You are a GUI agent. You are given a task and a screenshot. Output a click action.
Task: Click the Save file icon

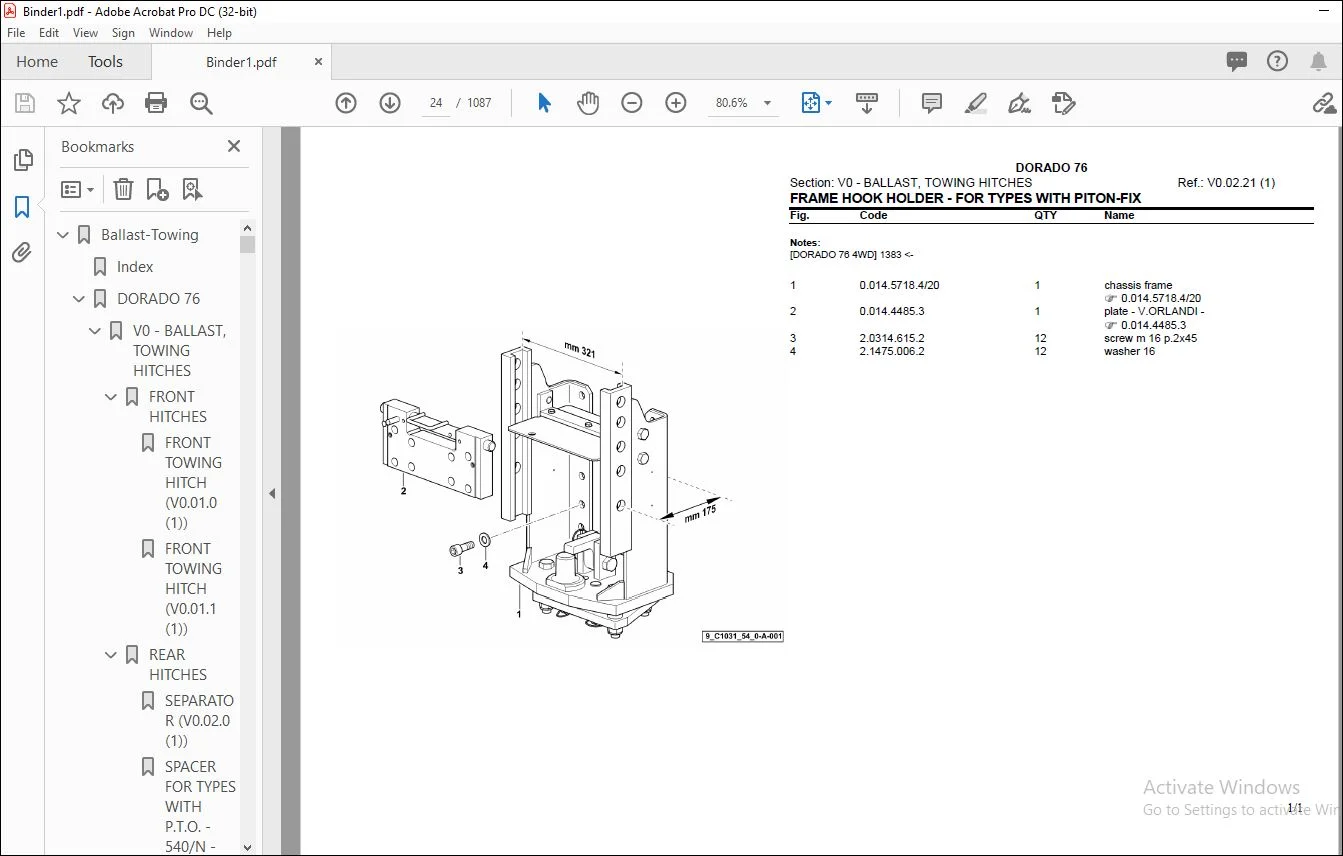[25, 103]
